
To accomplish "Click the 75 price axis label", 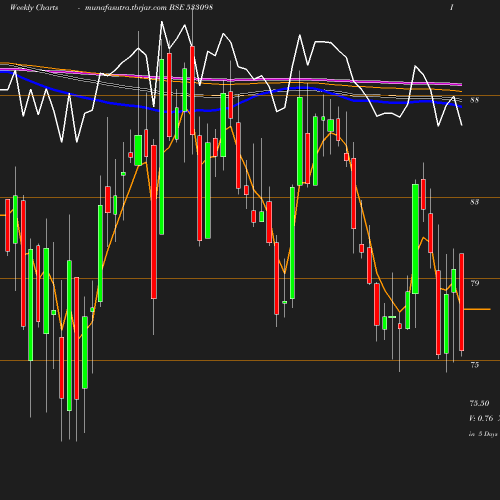I will (x=475, y=365).
